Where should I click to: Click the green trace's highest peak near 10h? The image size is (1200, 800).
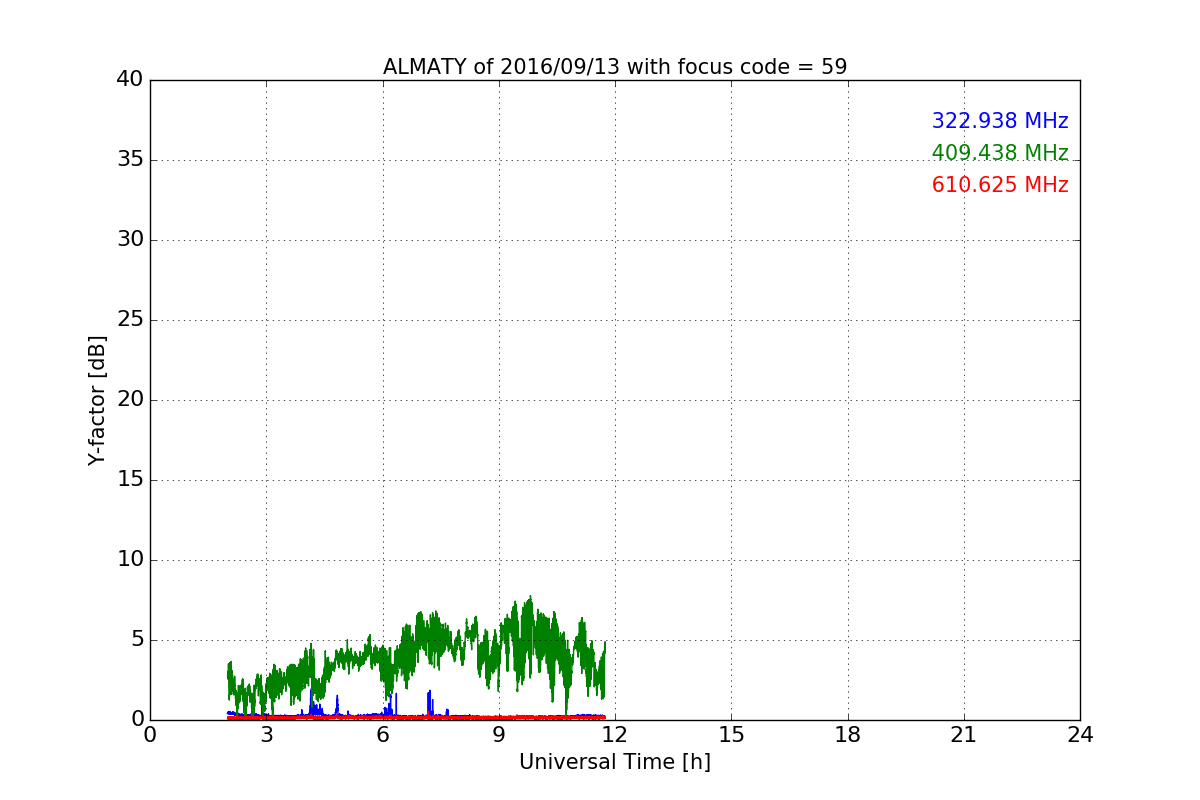click(529, 599)
